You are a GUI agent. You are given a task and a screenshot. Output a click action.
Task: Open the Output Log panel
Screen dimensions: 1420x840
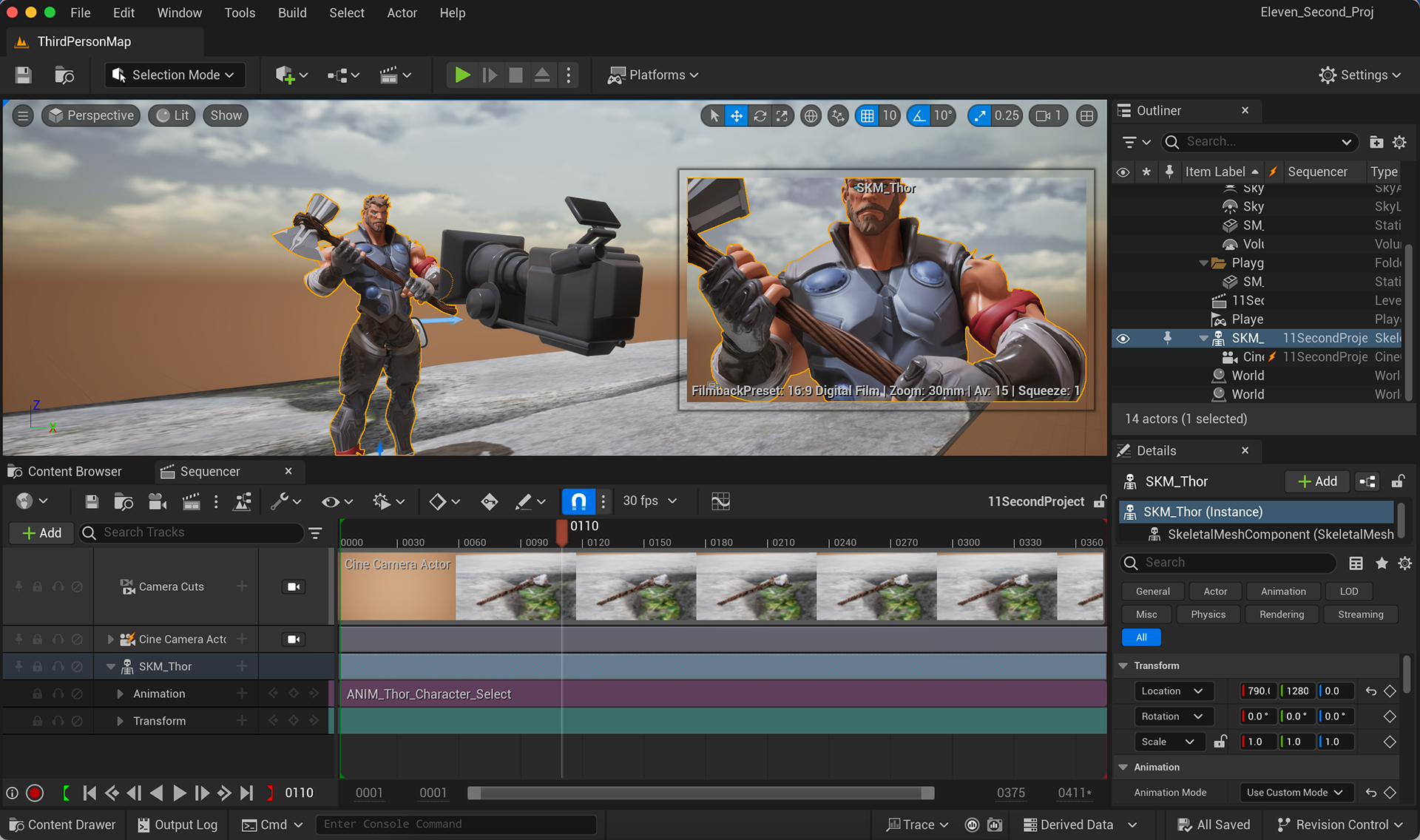(177, 824)
